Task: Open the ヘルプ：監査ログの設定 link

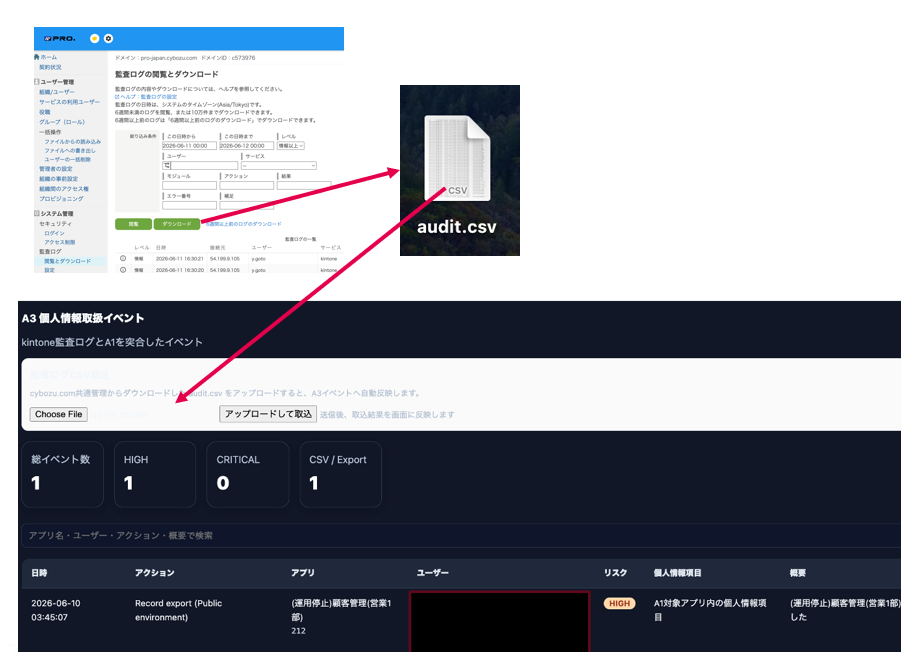Action: [146, 97]
